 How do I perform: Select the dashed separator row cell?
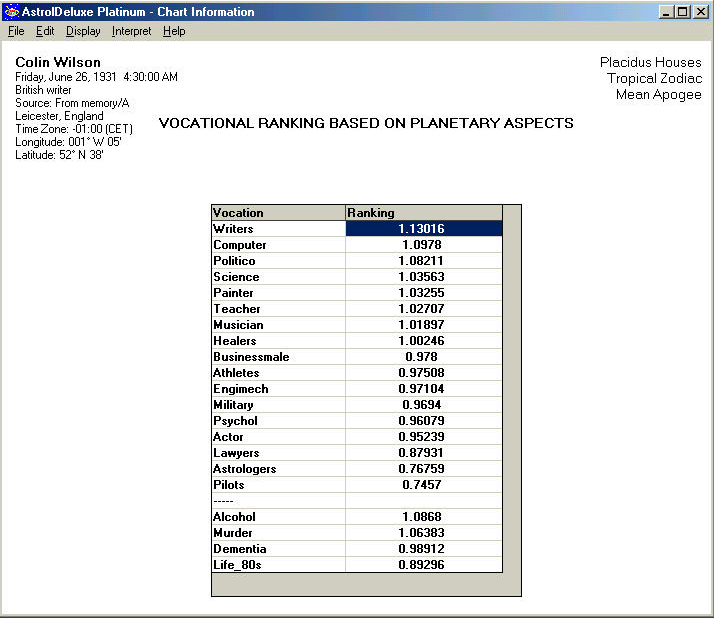click(279, 501)
